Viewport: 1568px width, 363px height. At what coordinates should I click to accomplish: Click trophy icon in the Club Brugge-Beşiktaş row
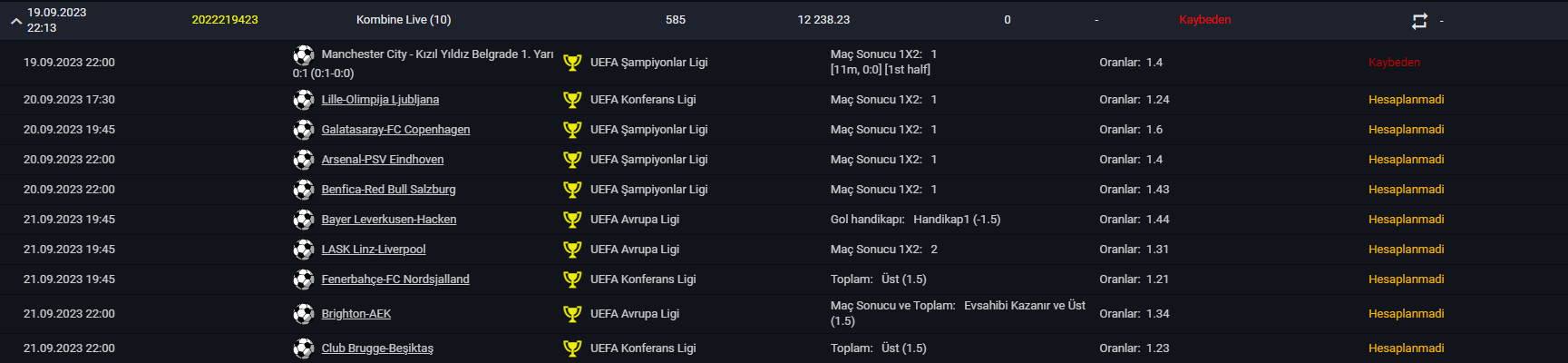pyautogui.click(x=572, y=348)
